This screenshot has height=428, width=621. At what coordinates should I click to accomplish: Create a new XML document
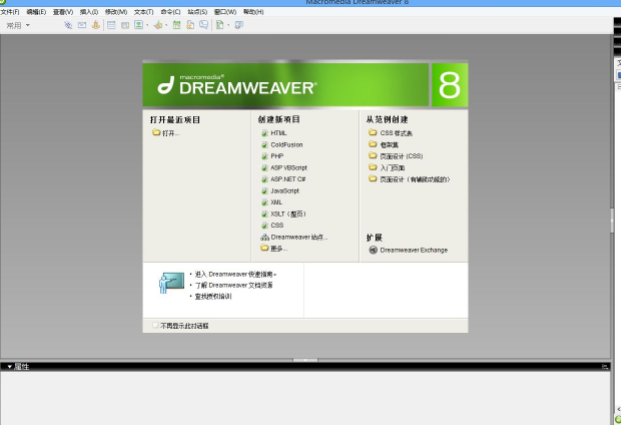click(272, 202)
